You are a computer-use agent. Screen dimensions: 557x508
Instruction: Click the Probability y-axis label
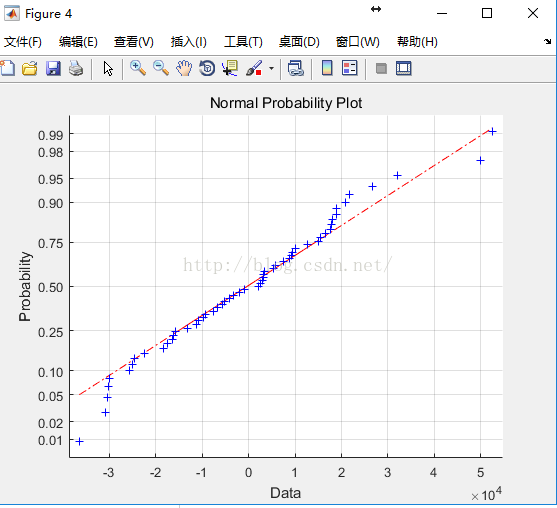tap(25, 286)
